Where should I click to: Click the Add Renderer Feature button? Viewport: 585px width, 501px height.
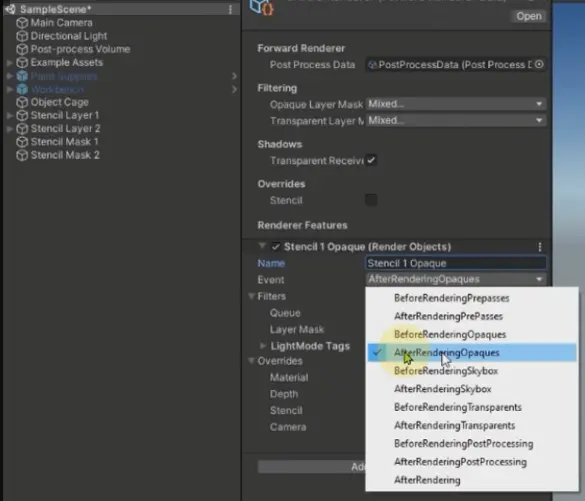coord(312,467)
